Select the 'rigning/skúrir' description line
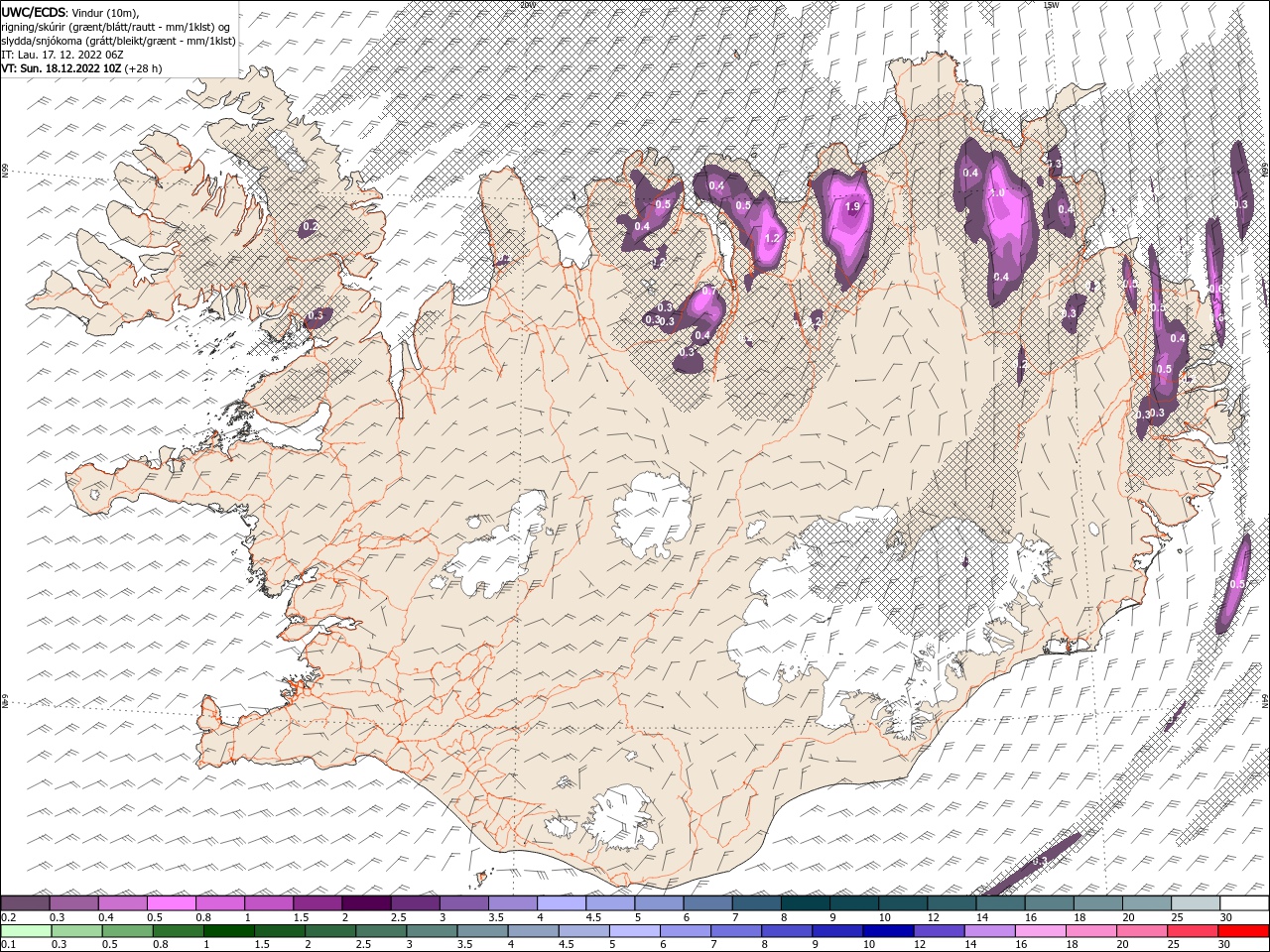This screenshot has width=1270, height=952. [x=116, y=27]
